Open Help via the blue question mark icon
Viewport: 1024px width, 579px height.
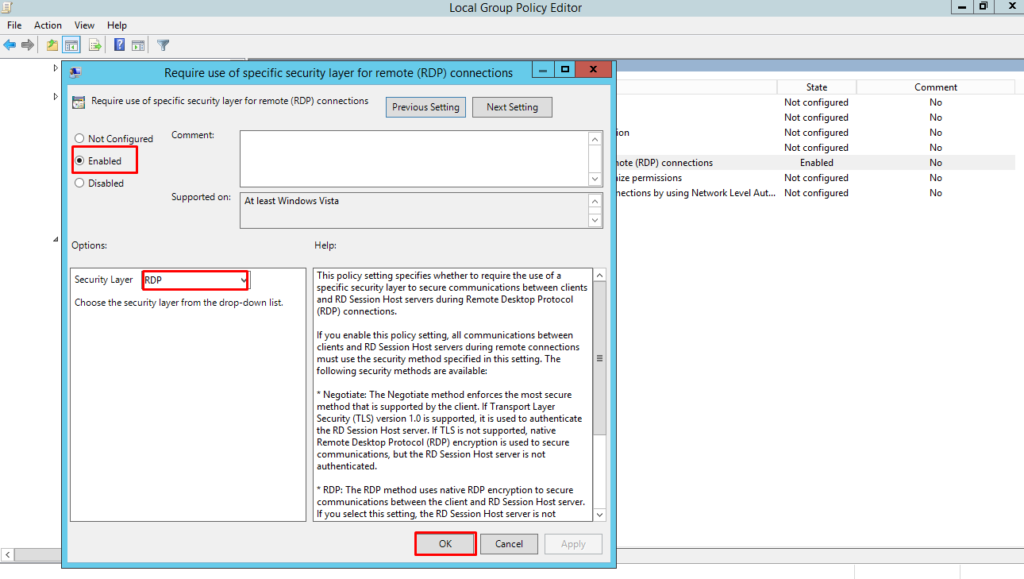(x=120, y=45)
